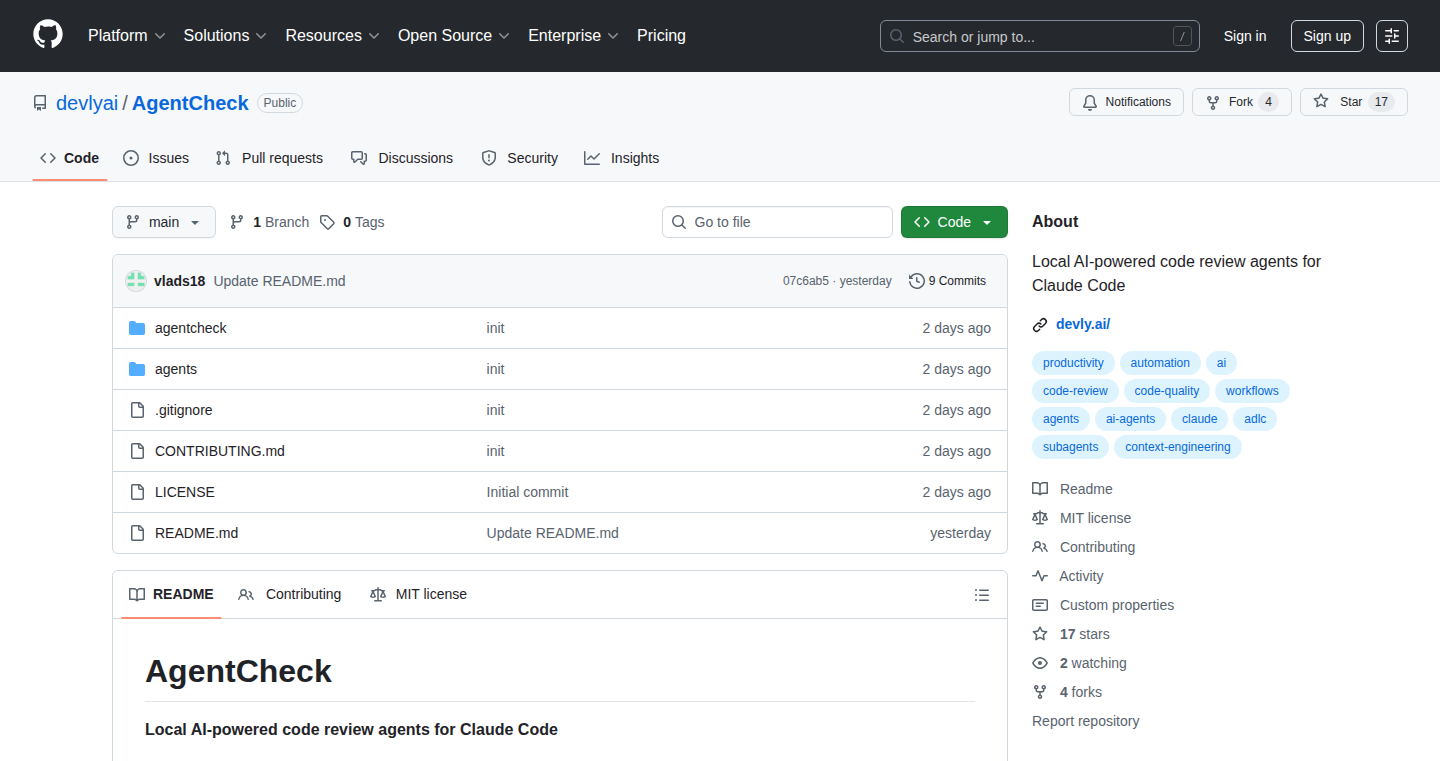Switch to the Insights tab
1440x761 pixels.
(x=622, y=158)
